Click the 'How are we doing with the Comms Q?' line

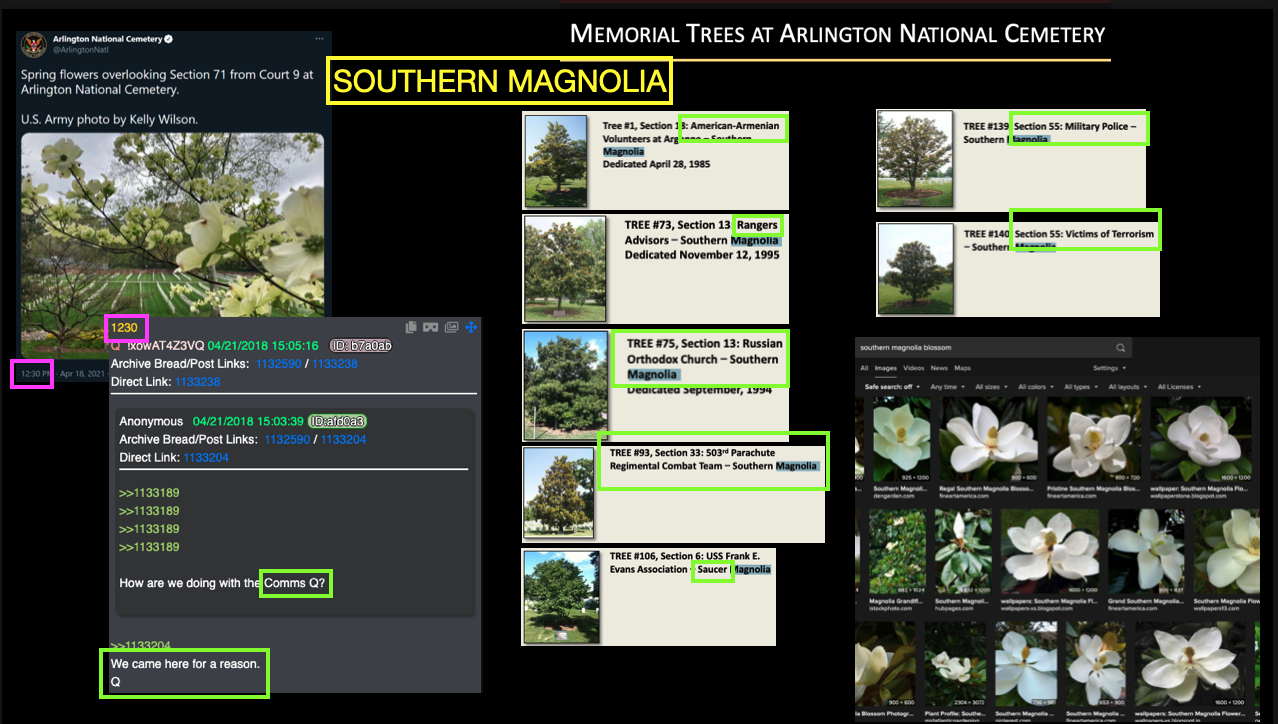point(223,583)
